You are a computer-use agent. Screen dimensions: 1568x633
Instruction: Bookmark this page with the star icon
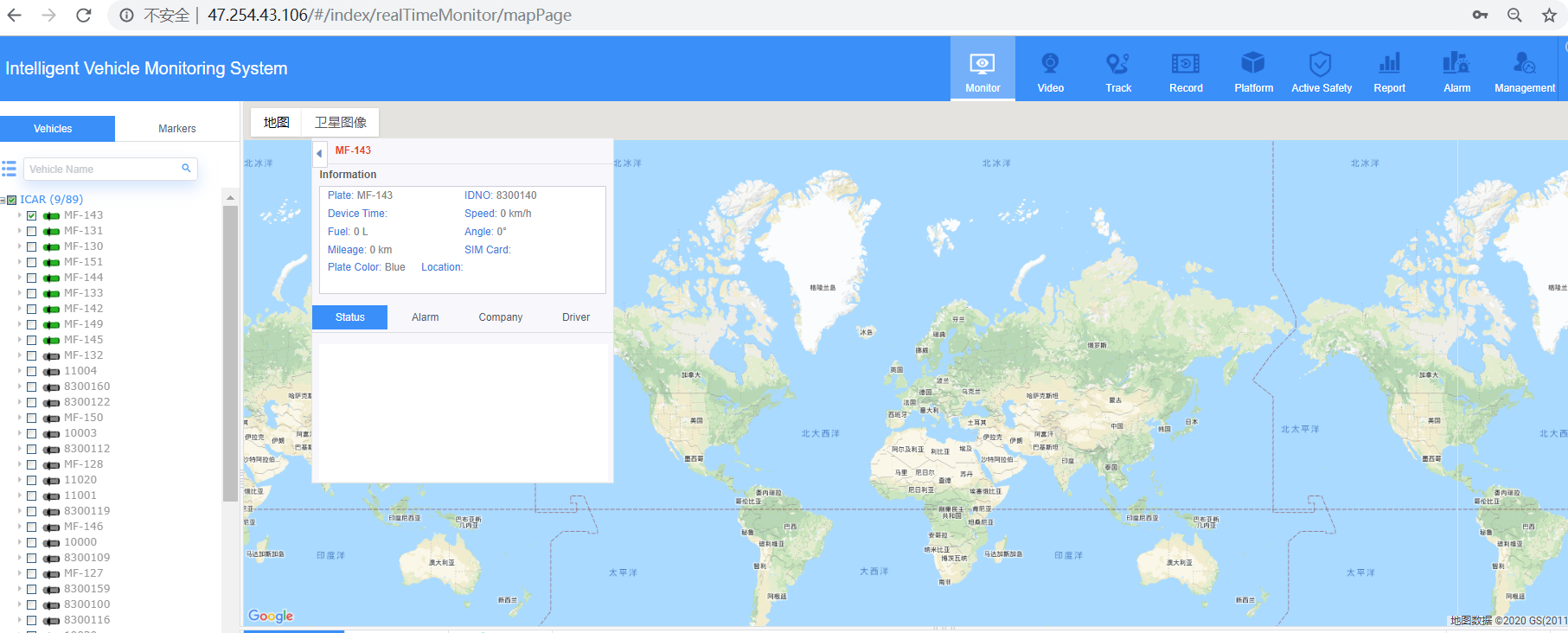click(x=1549, y=15)
